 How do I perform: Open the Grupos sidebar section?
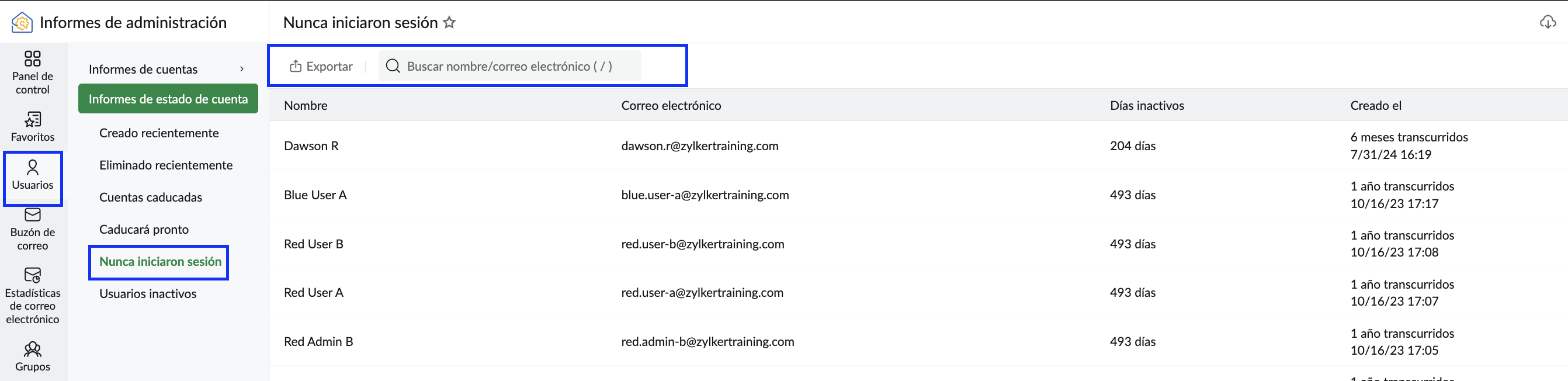32,356
